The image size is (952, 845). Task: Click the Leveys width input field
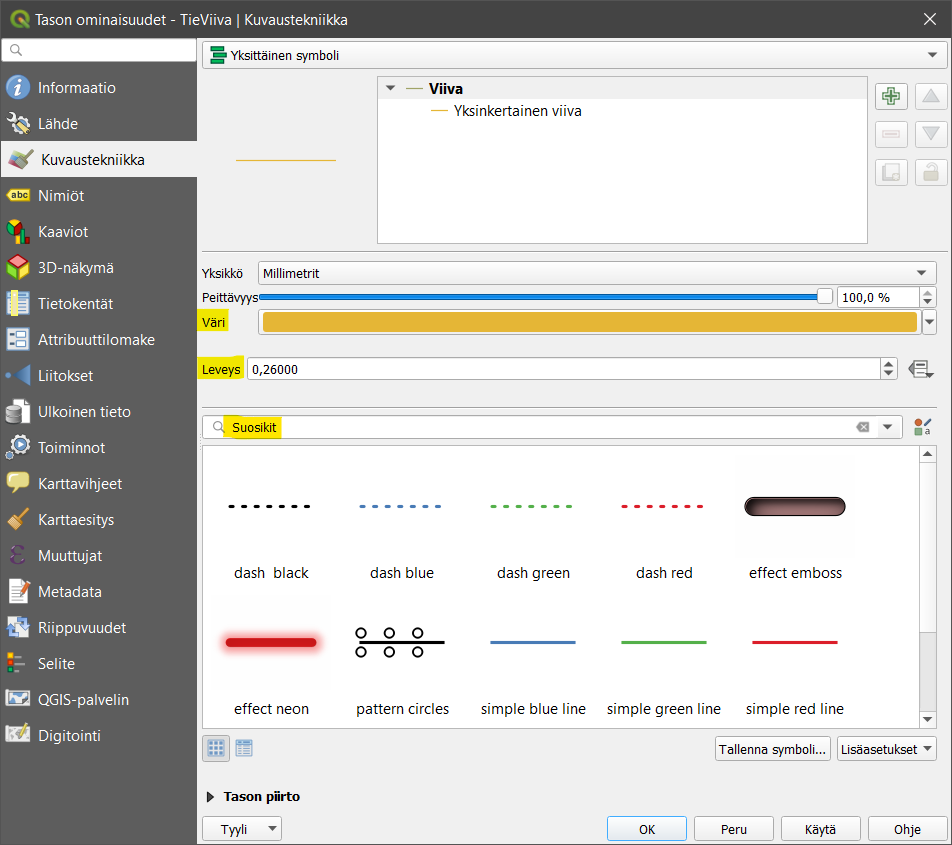(x=562, y=369)
